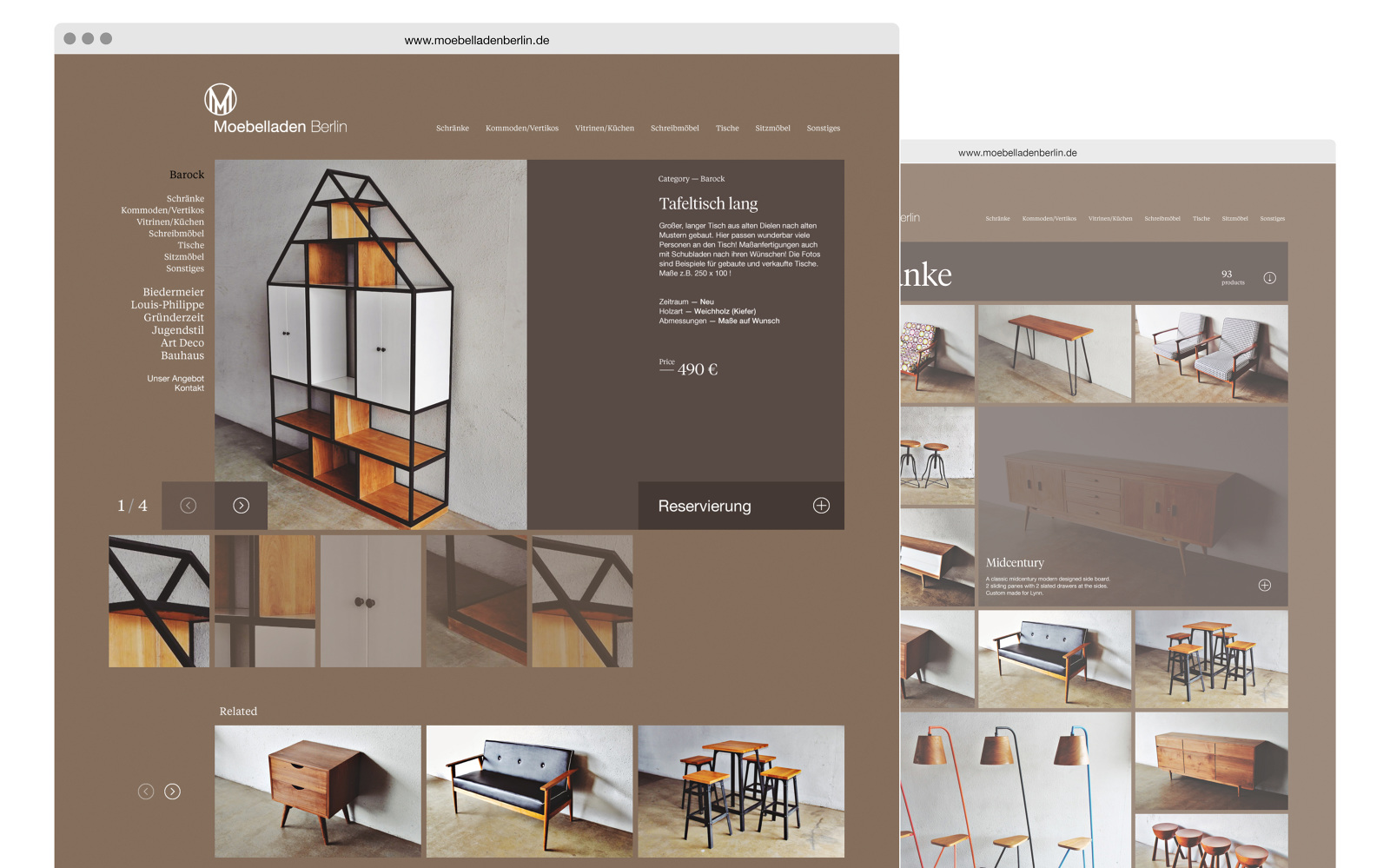This screenshot has width=1390, height=868.
Task: Advance Related items with right arrow
Action: (x=173, y=792)
